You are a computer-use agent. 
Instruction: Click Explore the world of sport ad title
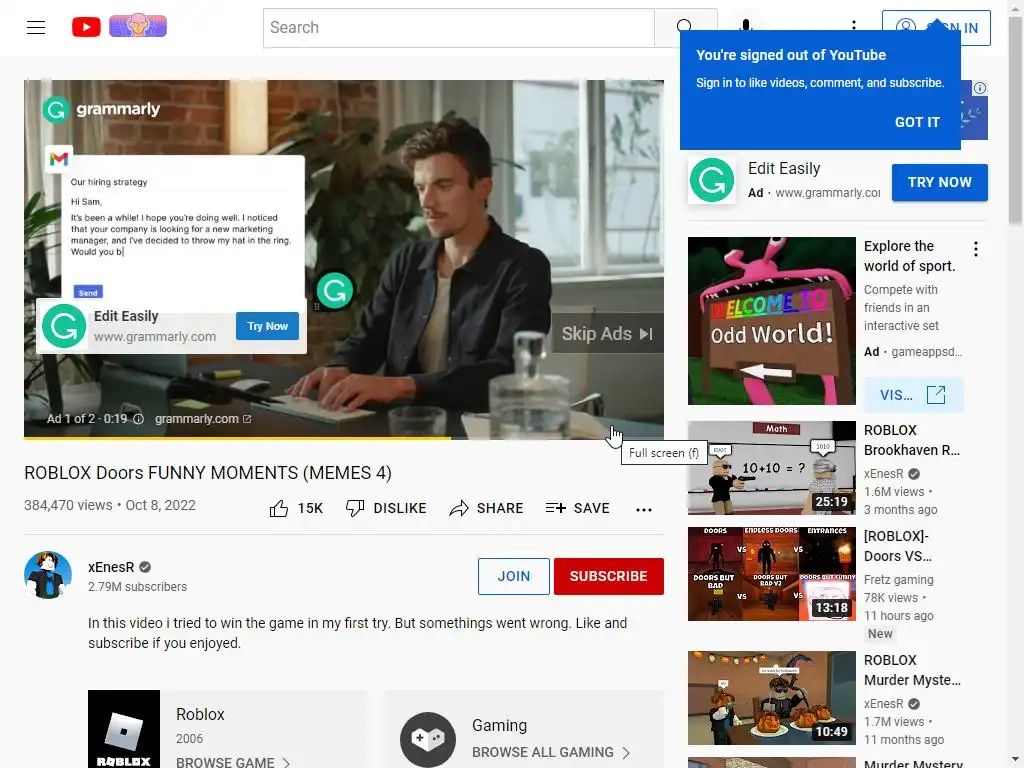pos(909,256)
